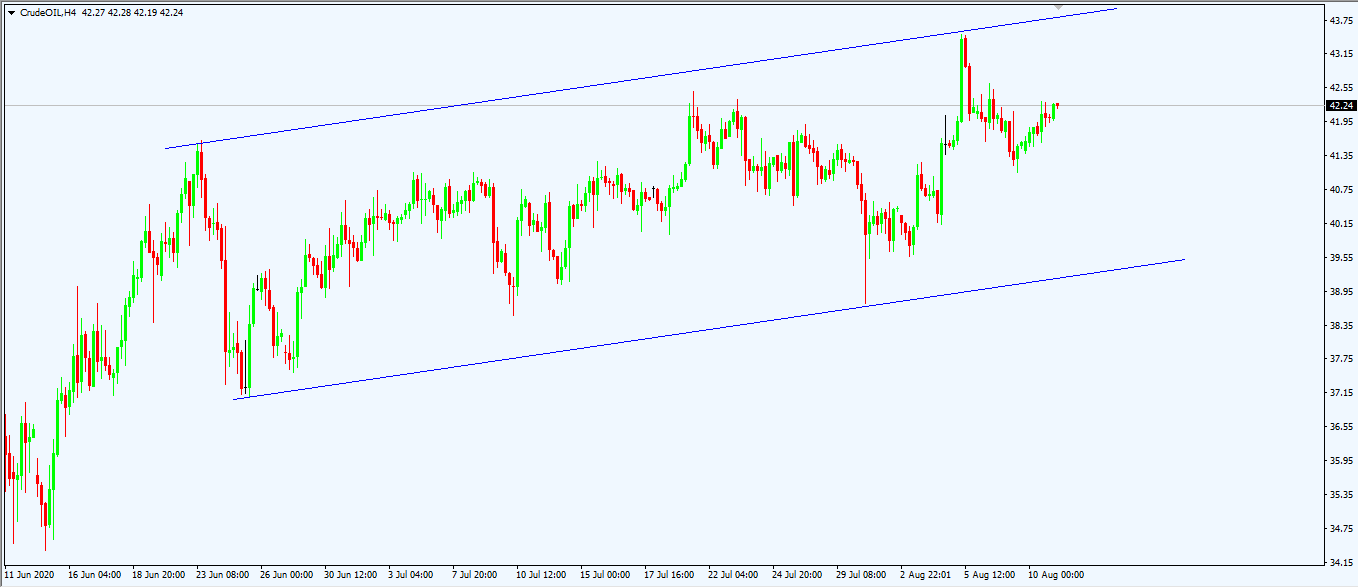This screenshot has height=588, width=1358.
Task: Click the 16 Jun 04:00 time label
Action: point(95,575)
